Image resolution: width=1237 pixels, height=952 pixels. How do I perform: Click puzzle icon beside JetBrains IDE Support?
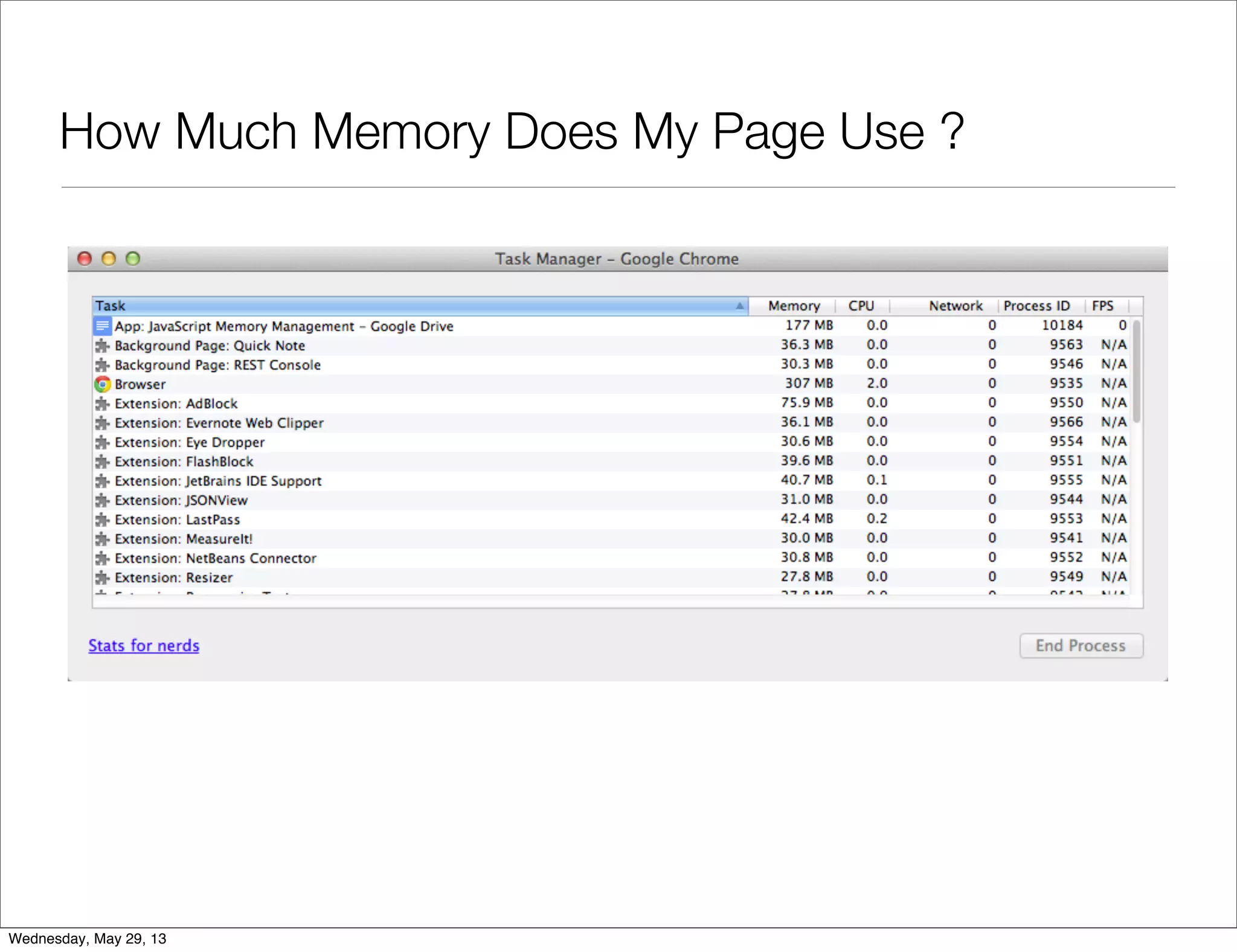pos(103,481)
